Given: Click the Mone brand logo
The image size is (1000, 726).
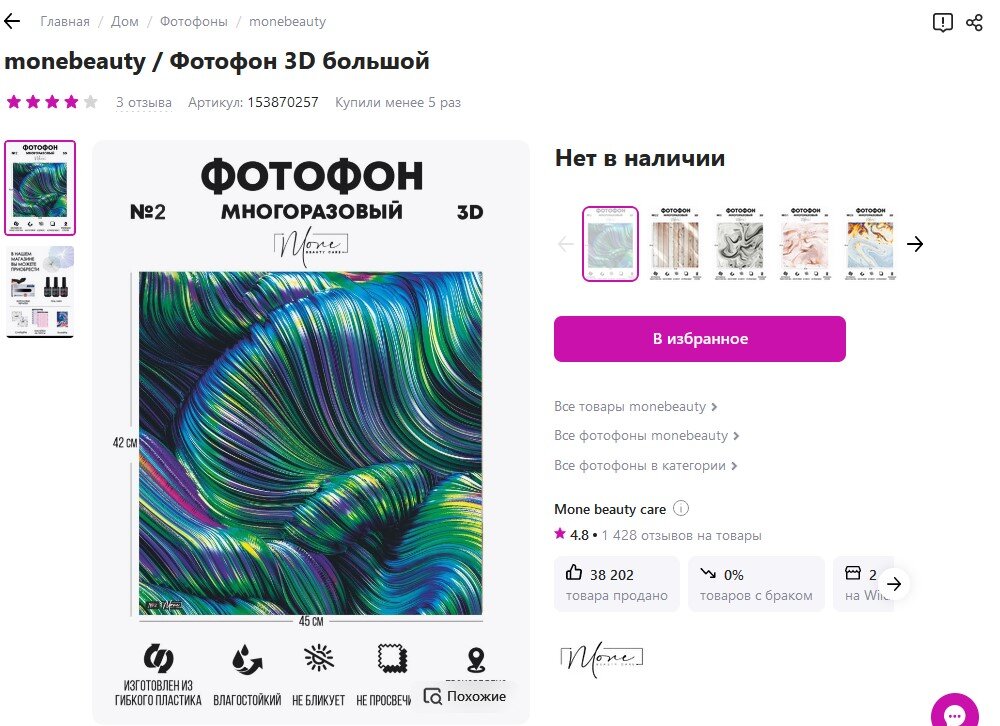Looking at the screenshot, I should (x=601, y=659).
